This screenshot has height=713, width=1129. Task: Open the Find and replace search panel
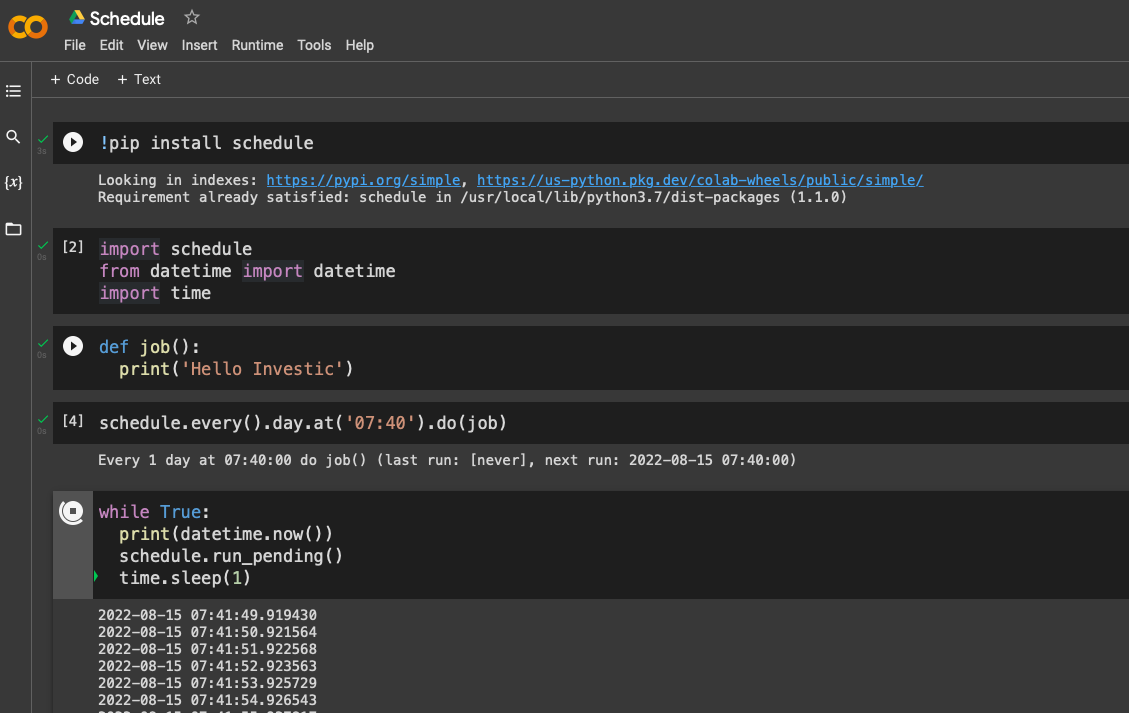coord(13,137)
